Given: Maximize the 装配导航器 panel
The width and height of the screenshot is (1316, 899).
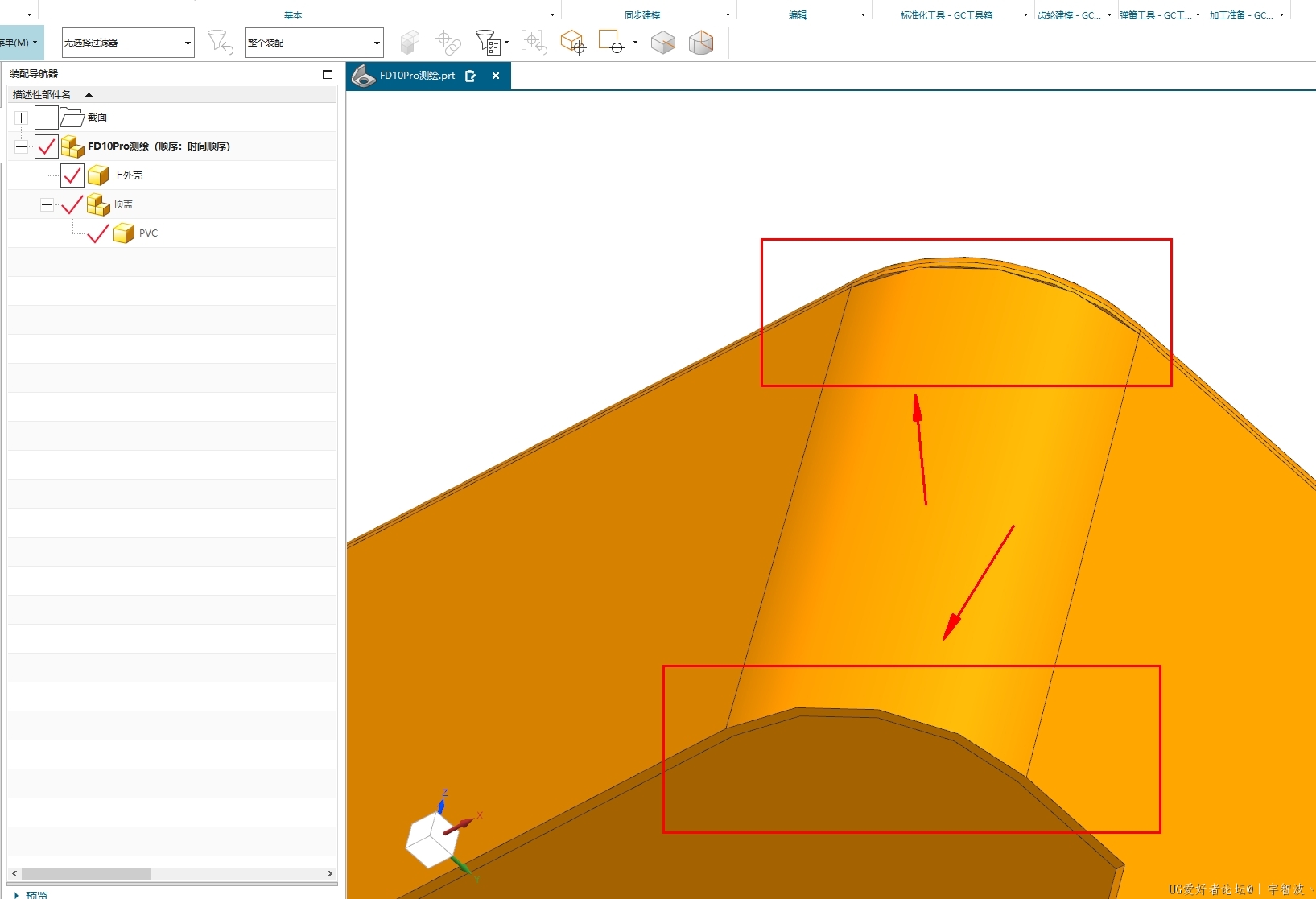Looking at the screenshot, I should (x=328, y=74).
